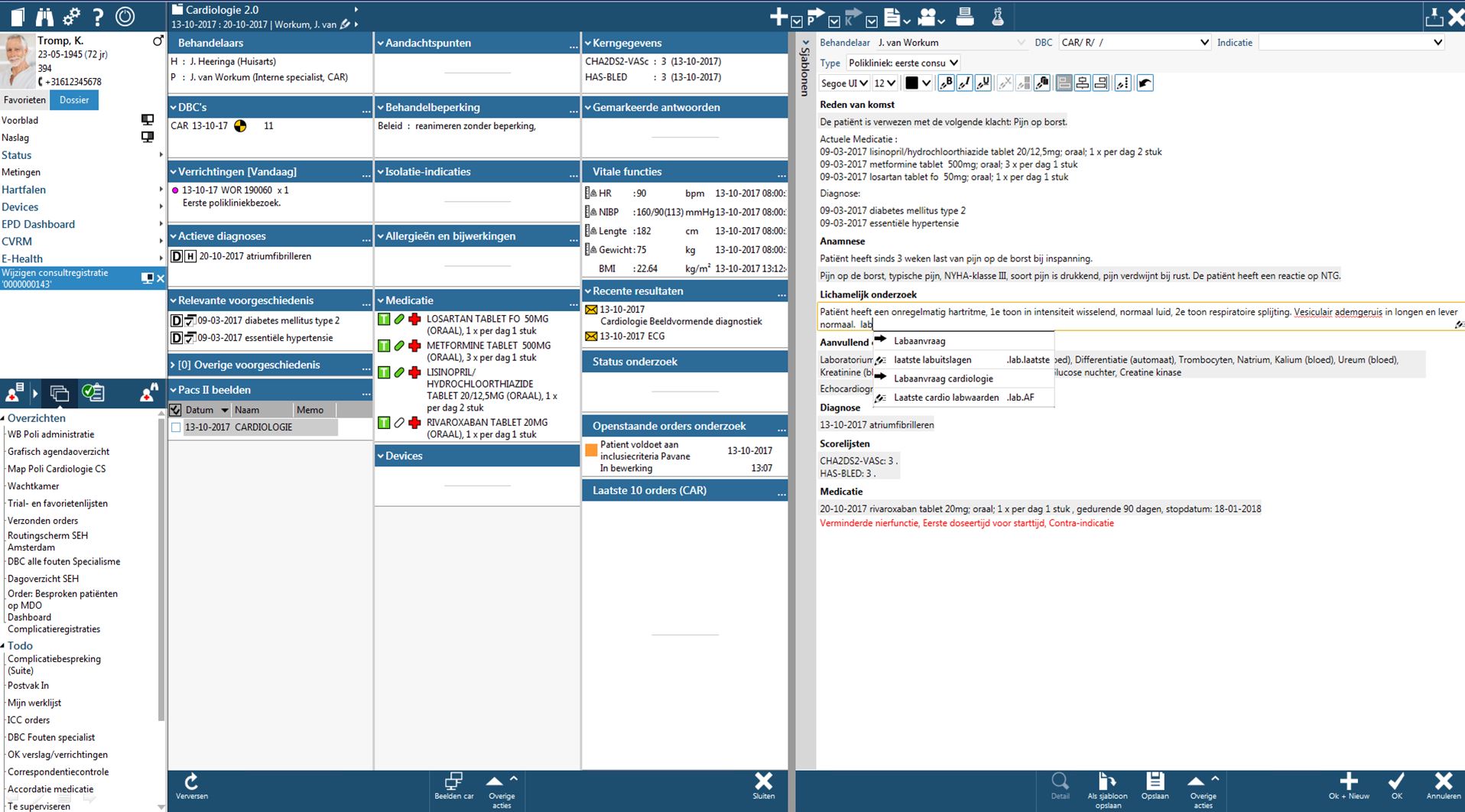This screenshot has height=812, width=1465.
Task: Apply bold formatting in consult editor
Action: click(946, 83)
